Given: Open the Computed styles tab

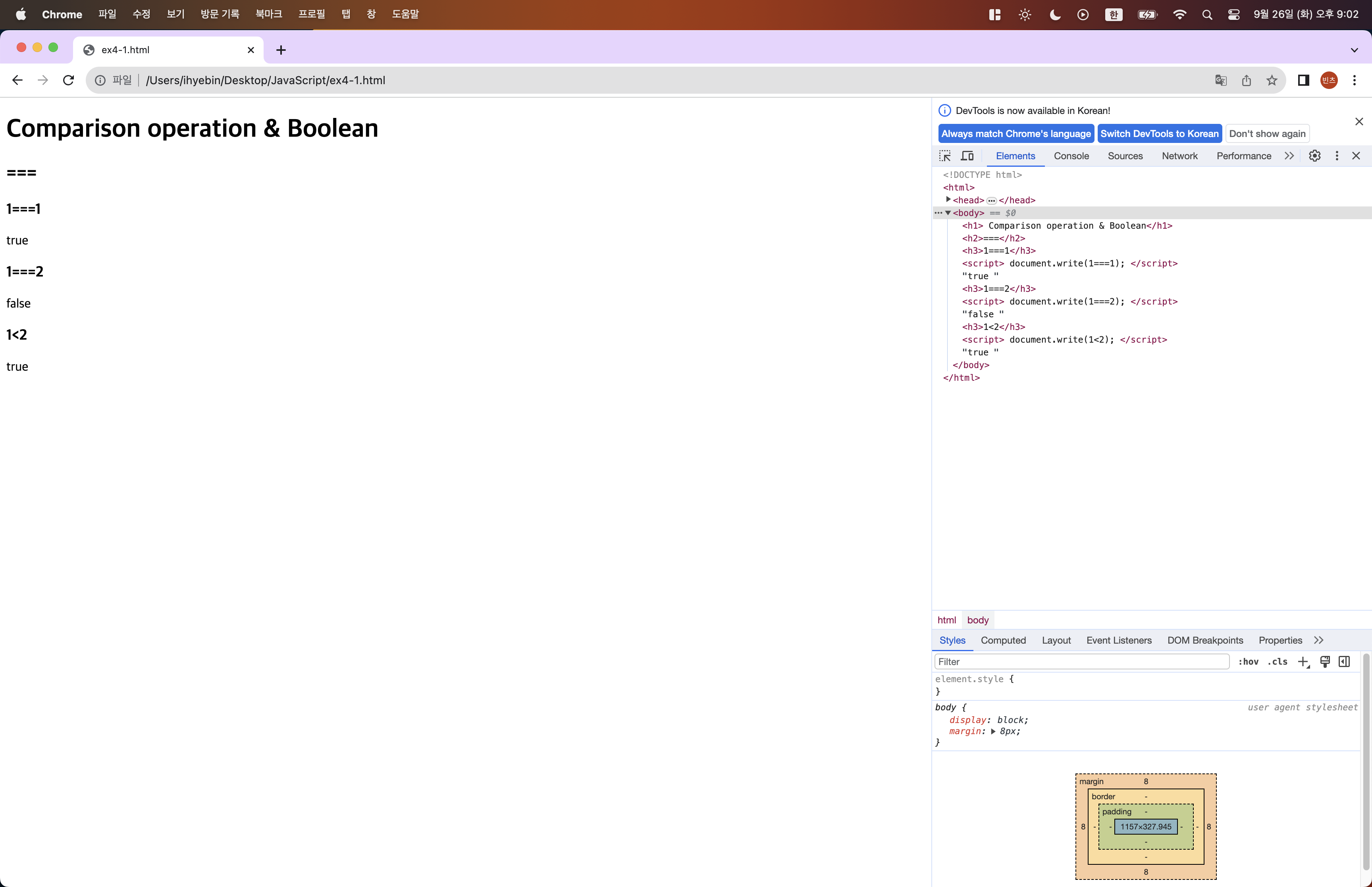Looking at the screenshot, I should click(1003, 640).
